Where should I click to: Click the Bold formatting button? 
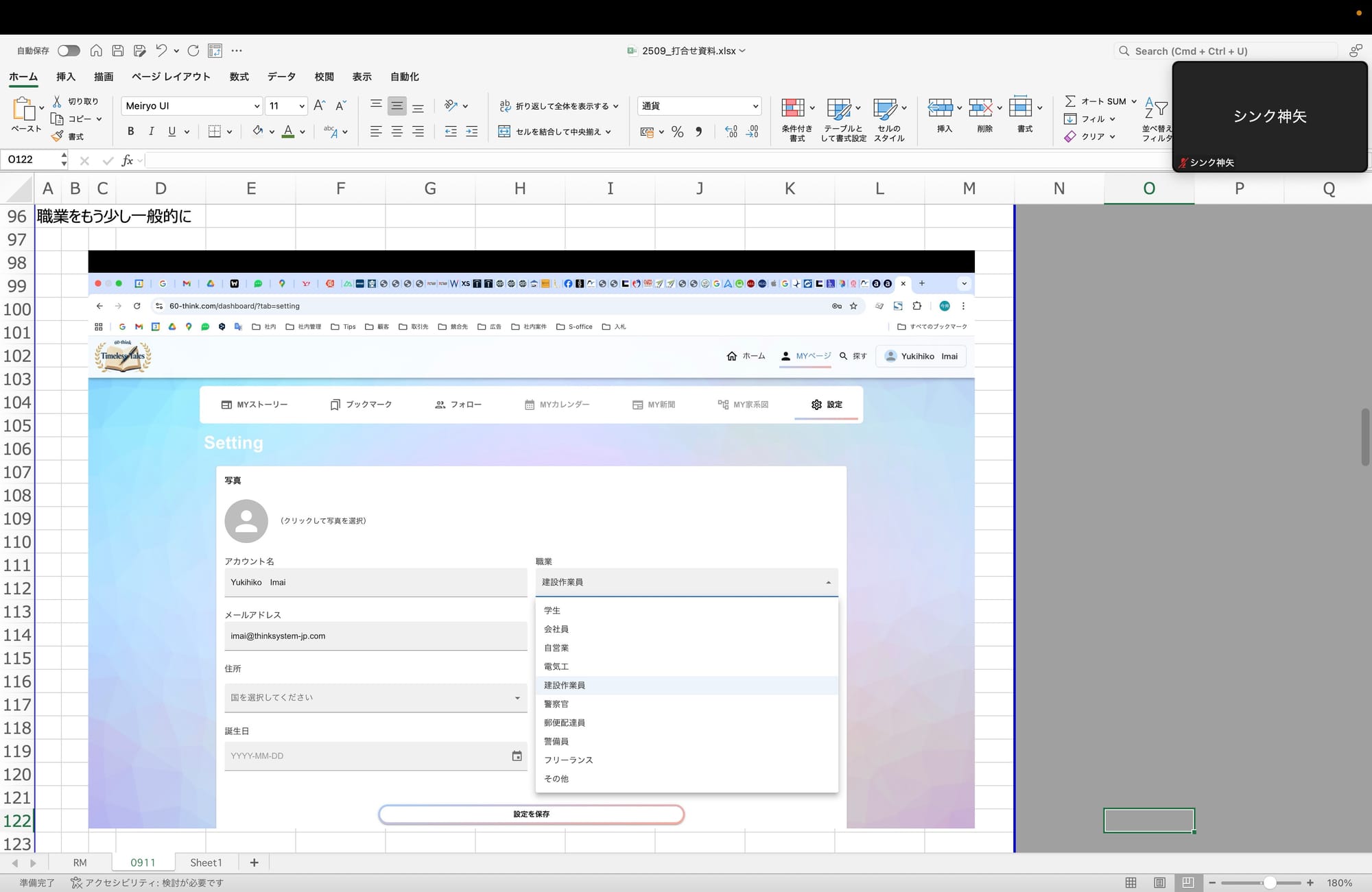(130, 131)
